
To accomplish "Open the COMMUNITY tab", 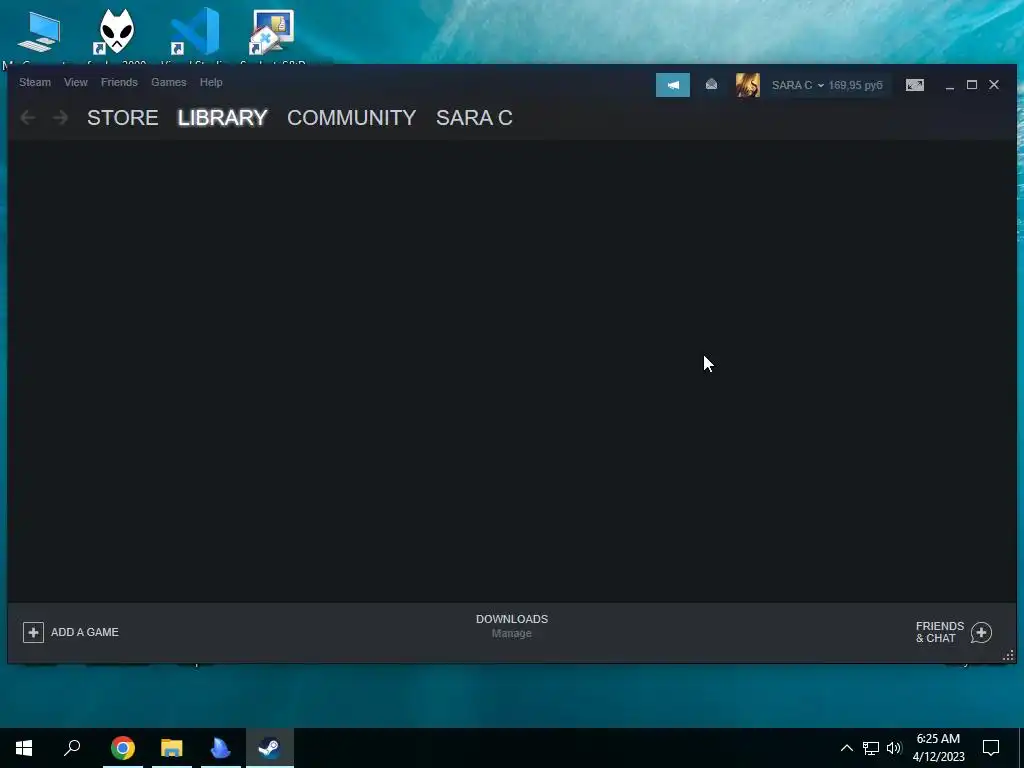I will (x=351, y=118).
